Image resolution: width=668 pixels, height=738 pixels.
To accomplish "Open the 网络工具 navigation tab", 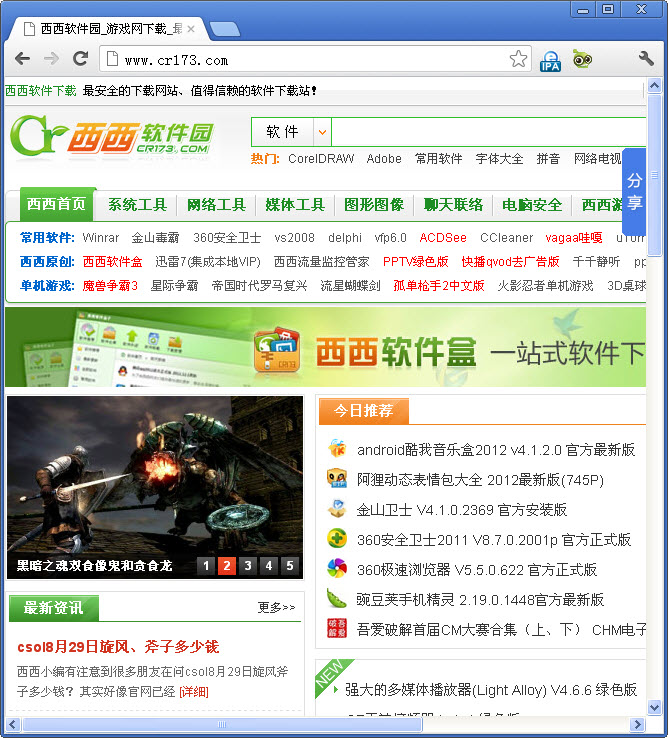I will point(217,205).
